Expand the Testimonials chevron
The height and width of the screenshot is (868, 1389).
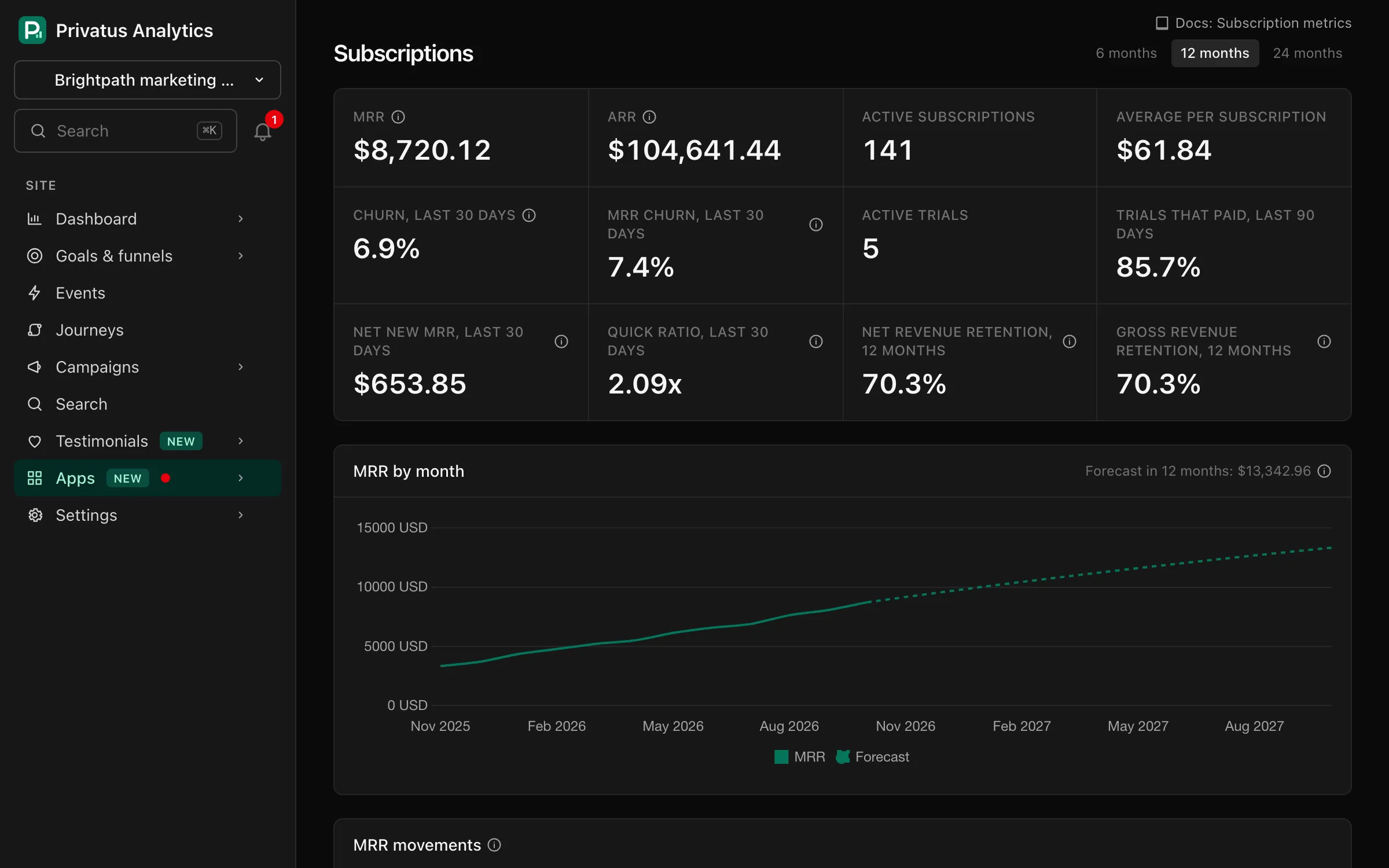241,441
